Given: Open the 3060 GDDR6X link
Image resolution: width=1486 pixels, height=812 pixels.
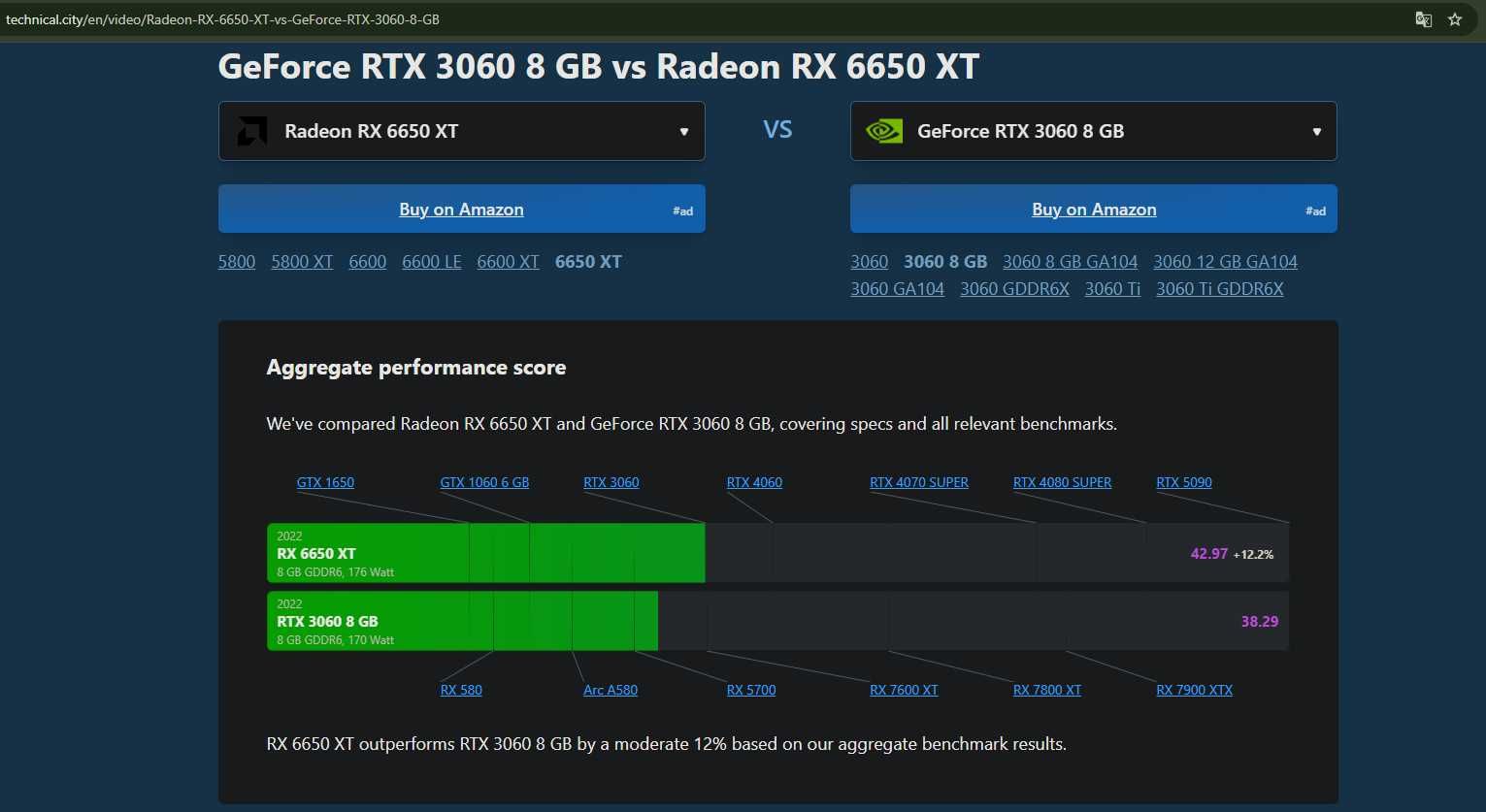Looking at the screenshot, I should pyautogui.click(x=1014, y=289).
